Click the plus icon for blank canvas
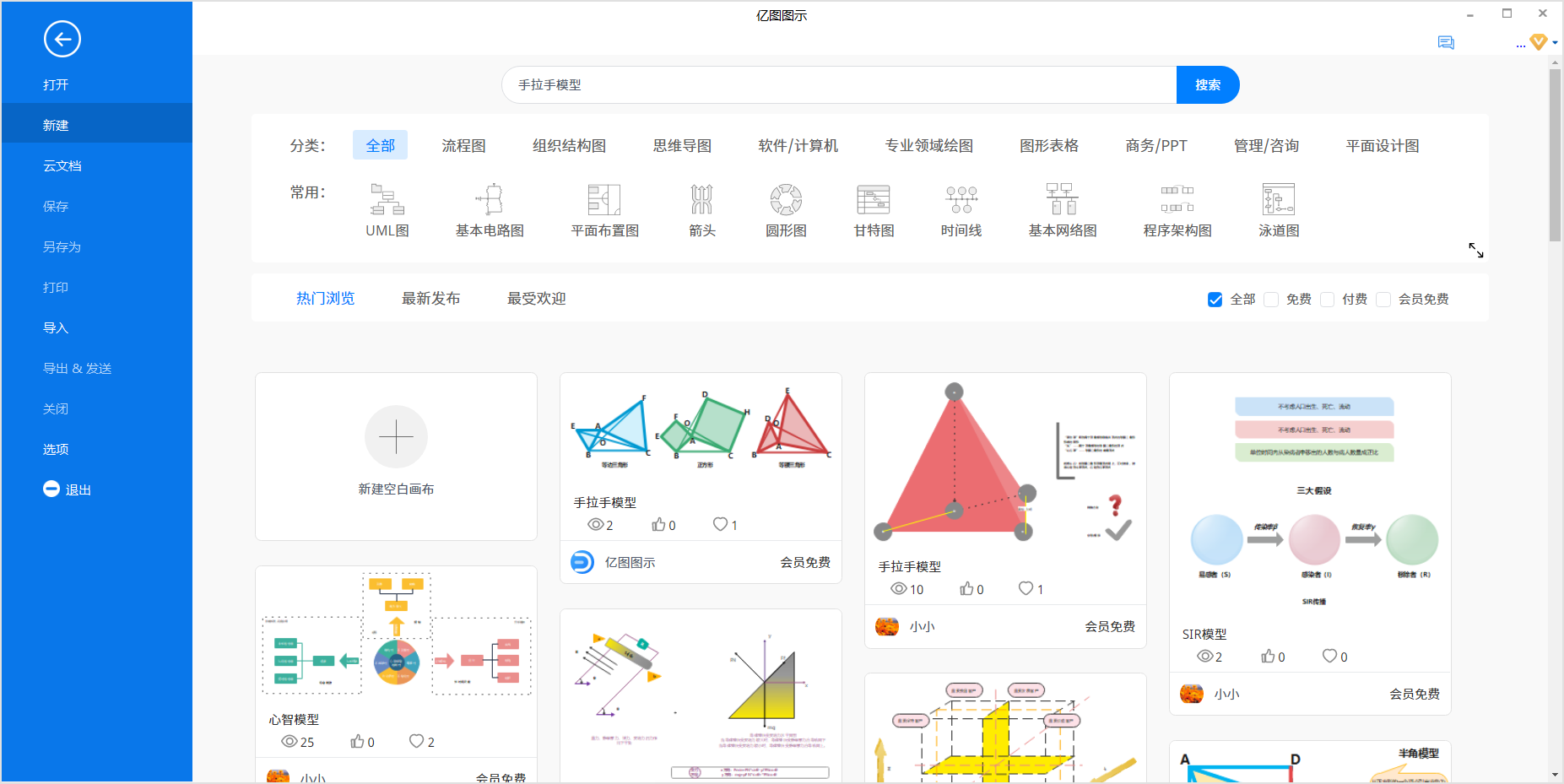The image size is (1564, 784). click(396, 437)
